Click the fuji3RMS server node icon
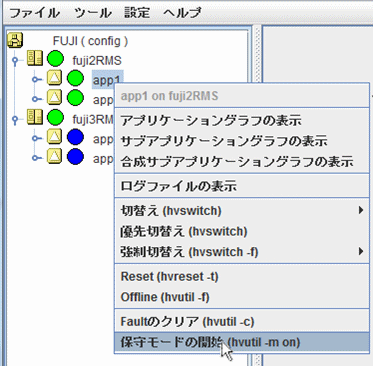Image resolution: width=373 pixels, height=366 pixels. click(x=35, y=117)
